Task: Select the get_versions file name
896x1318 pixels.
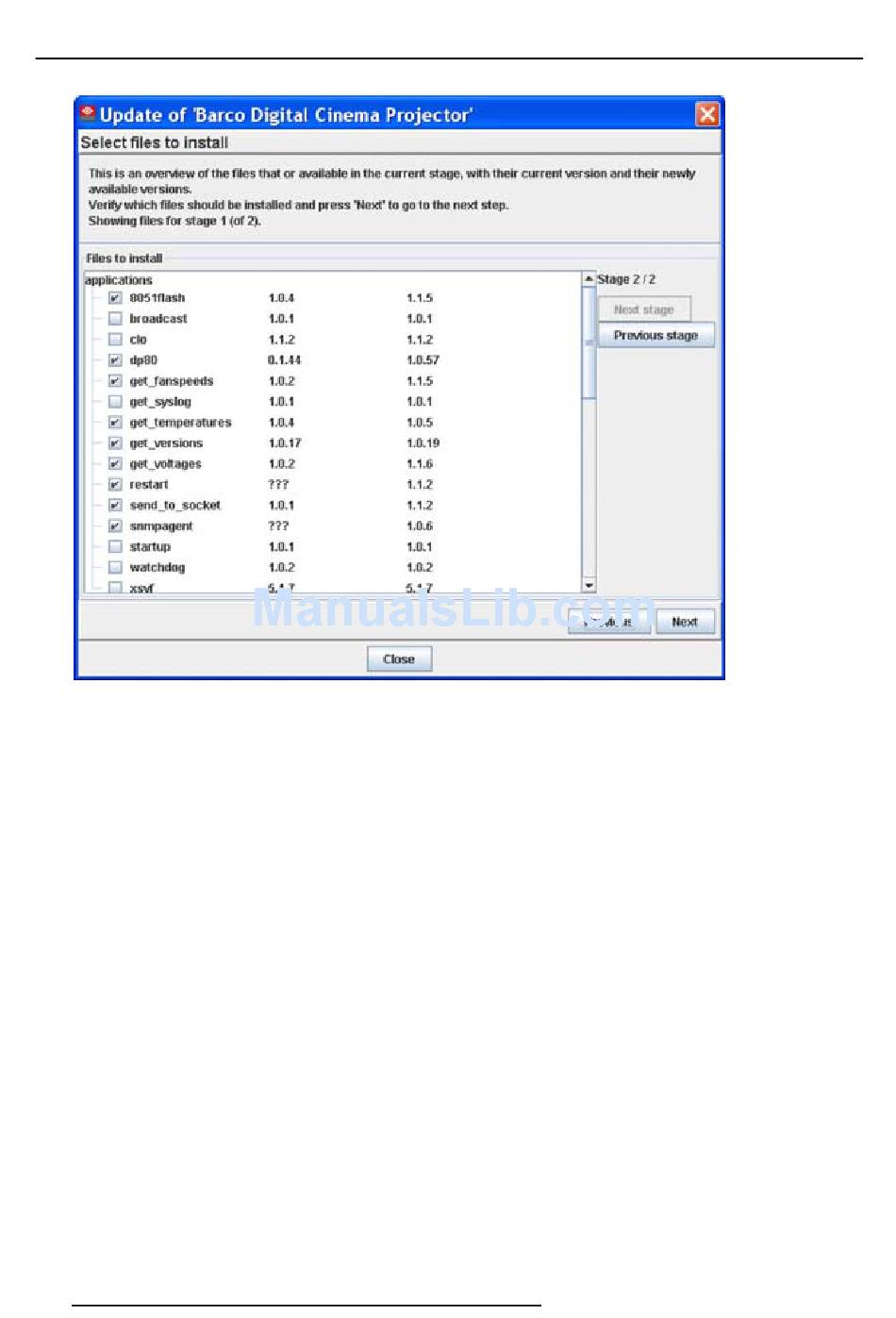Action: tap(166, 443)
